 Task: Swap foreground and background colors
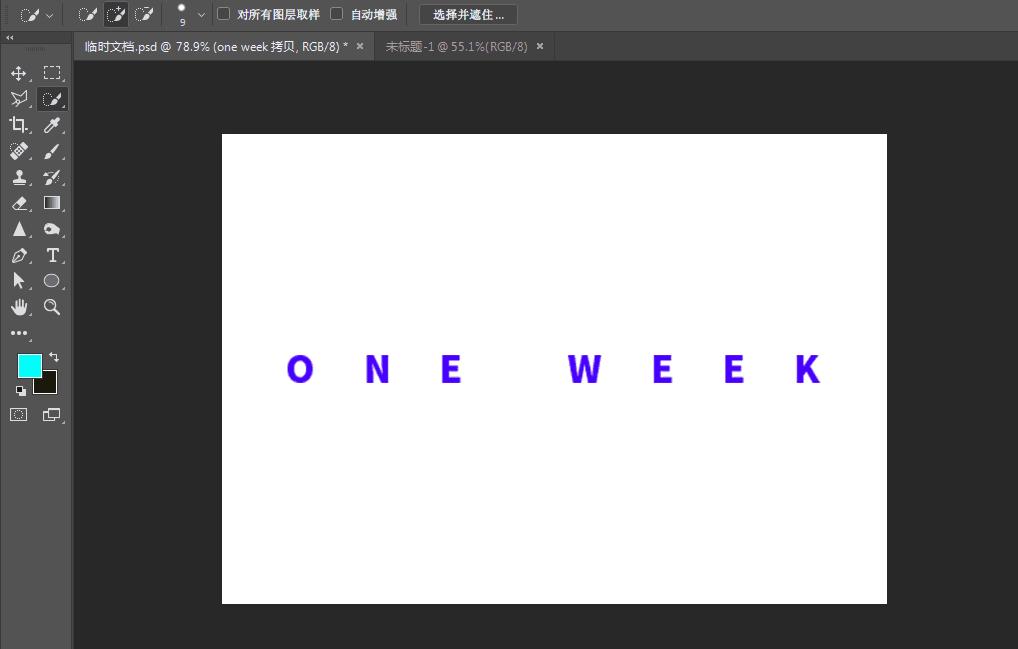tap(54, 357)
